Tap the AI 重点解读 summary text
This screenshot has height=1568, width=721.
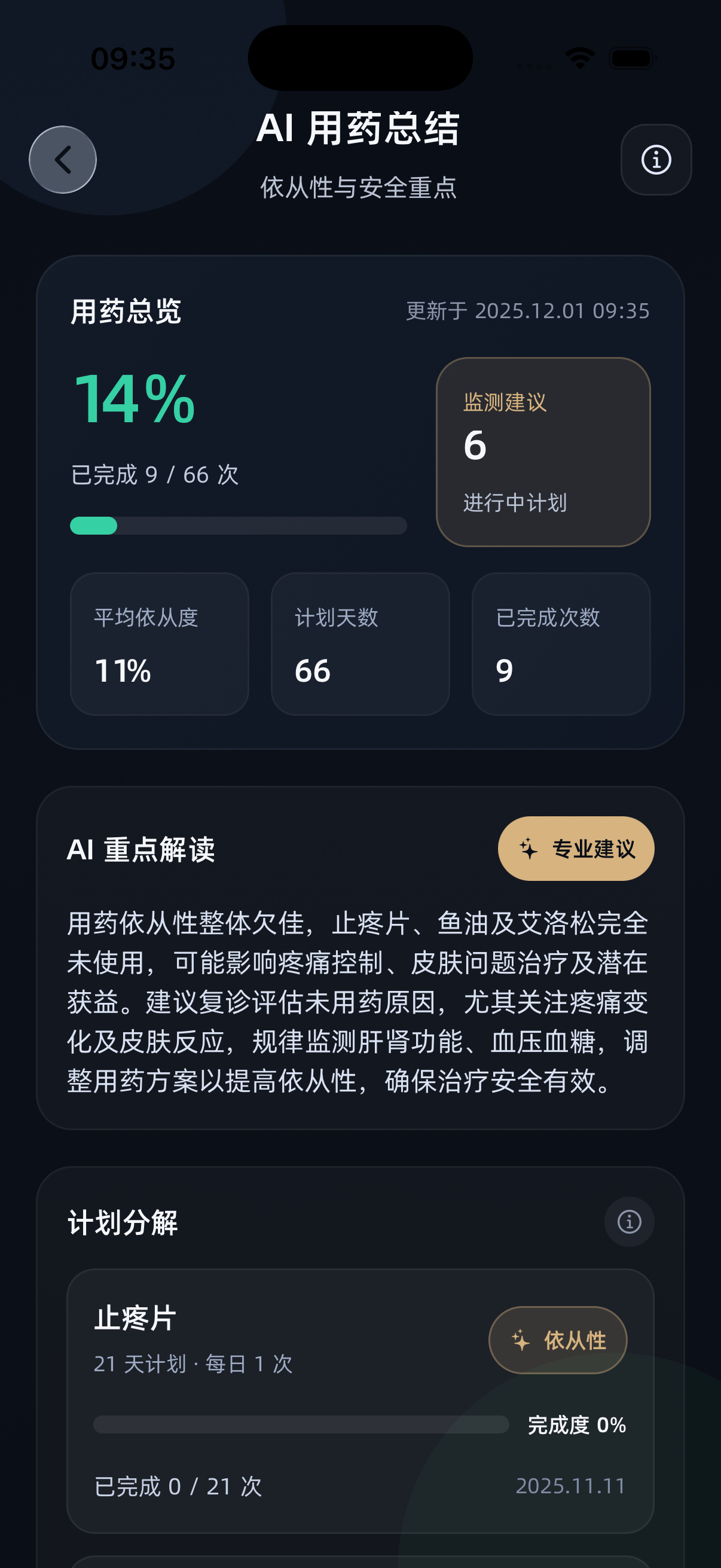point(358,1001)
